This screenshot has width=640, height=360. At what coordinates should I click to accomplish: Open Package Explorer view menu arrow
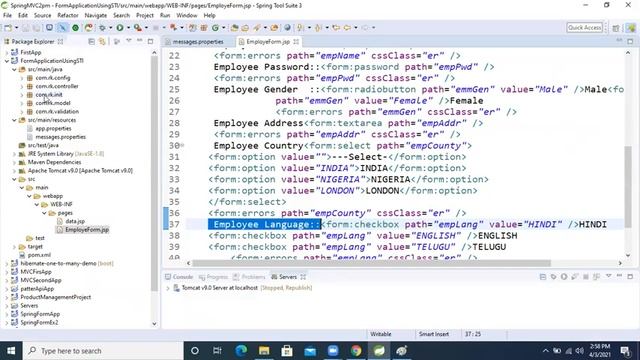129,41
